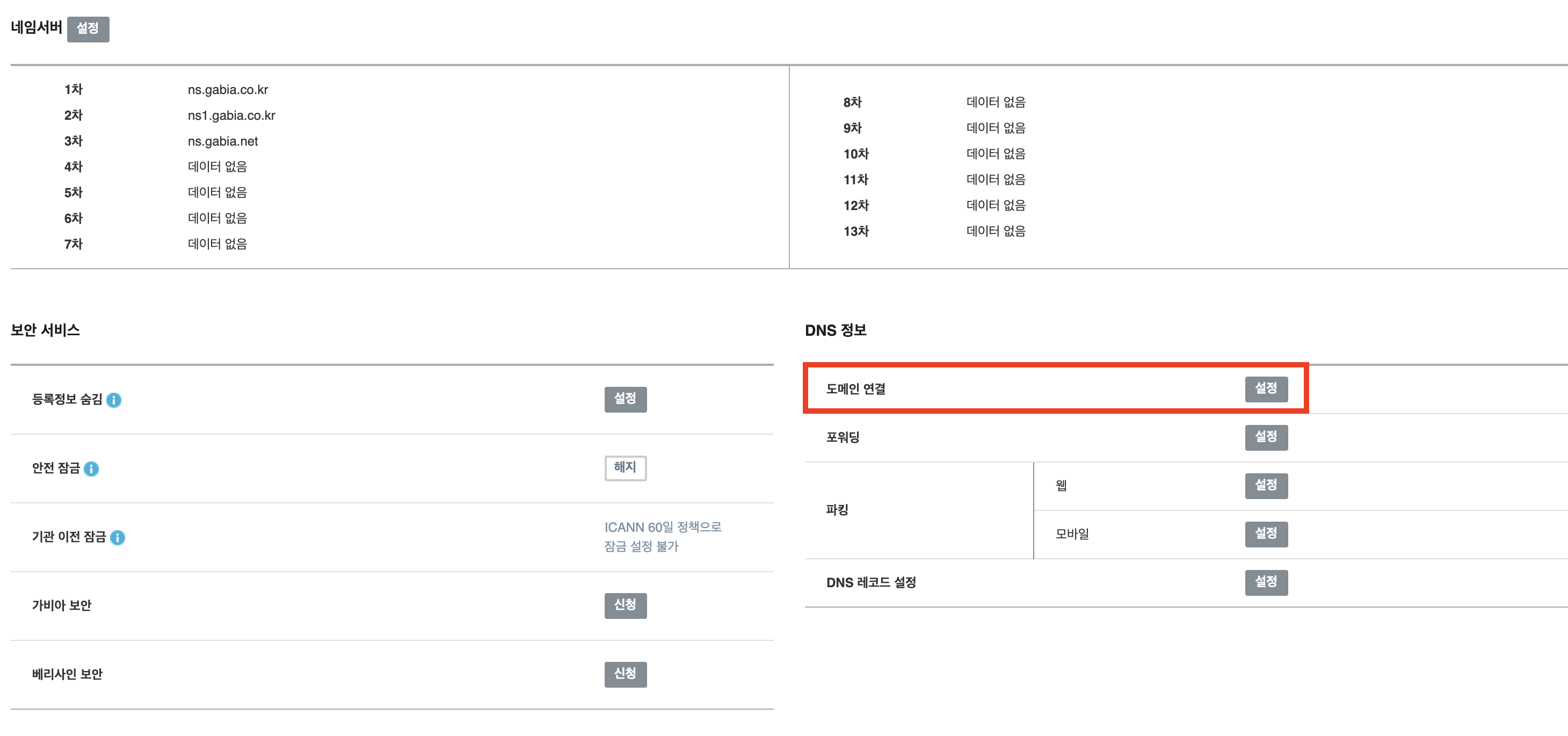Click 설정 for 파킹 모바일

(1266, 534)
